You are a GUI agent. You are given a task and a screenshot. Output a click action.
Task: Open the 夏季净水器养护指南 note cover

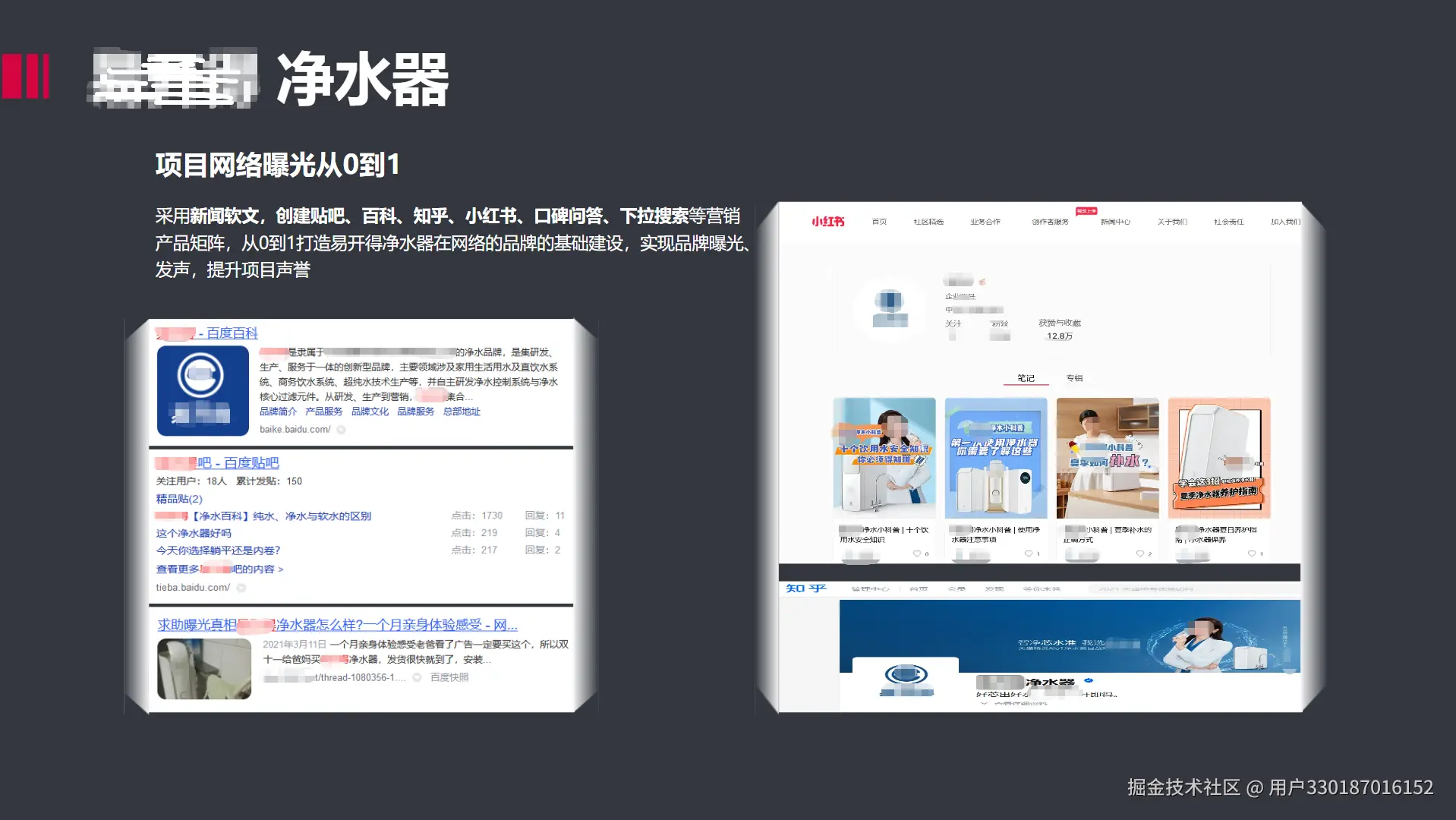1219,459
